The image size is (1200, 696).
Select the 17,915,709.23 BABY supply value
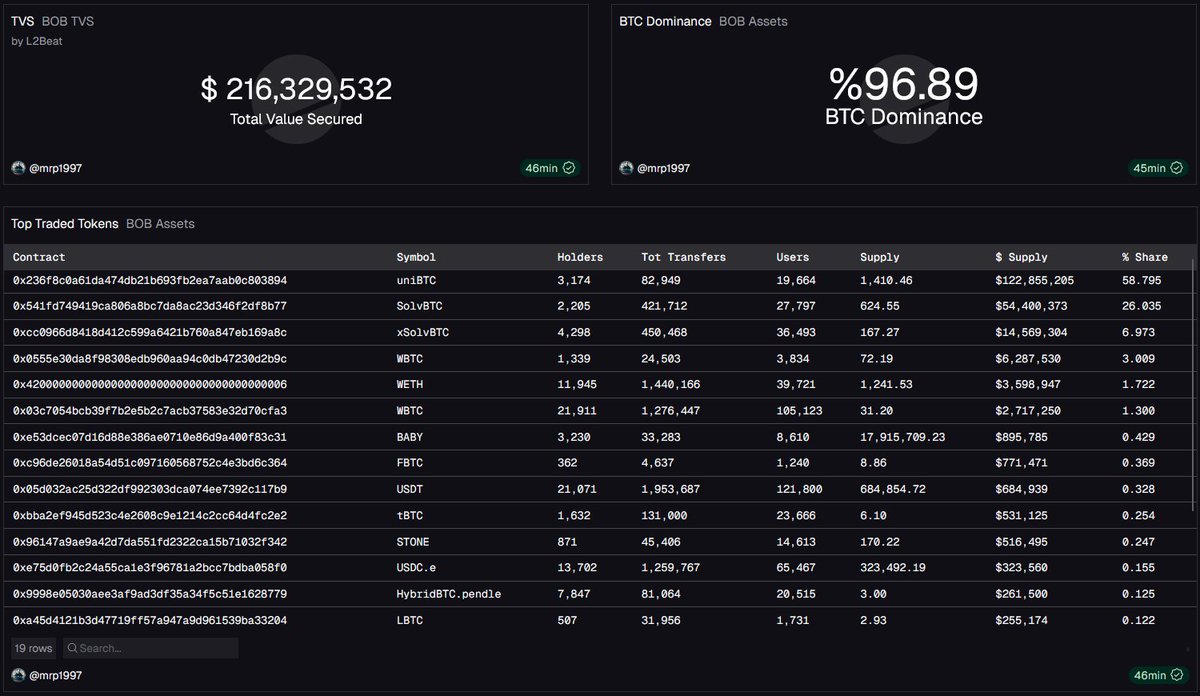click(x=903, y=437)
